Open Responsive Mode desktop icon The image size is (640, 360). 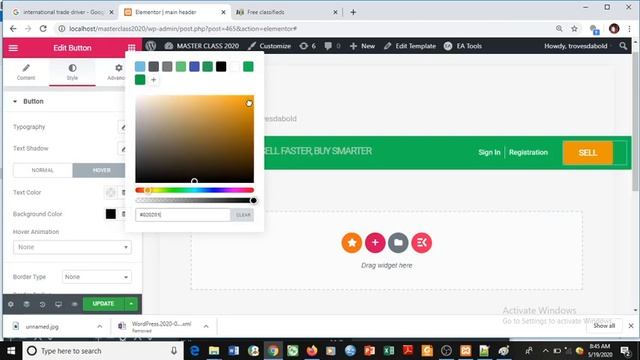point(58,304)
